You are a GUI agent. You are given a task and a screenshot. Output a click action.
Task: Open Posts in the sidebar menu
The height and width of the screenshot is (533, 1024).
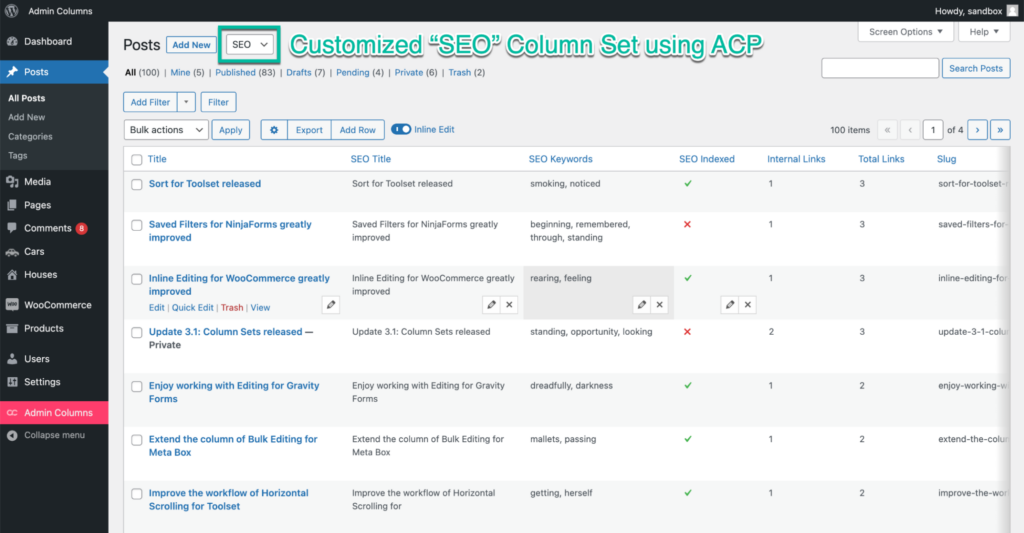pos(54,72)
